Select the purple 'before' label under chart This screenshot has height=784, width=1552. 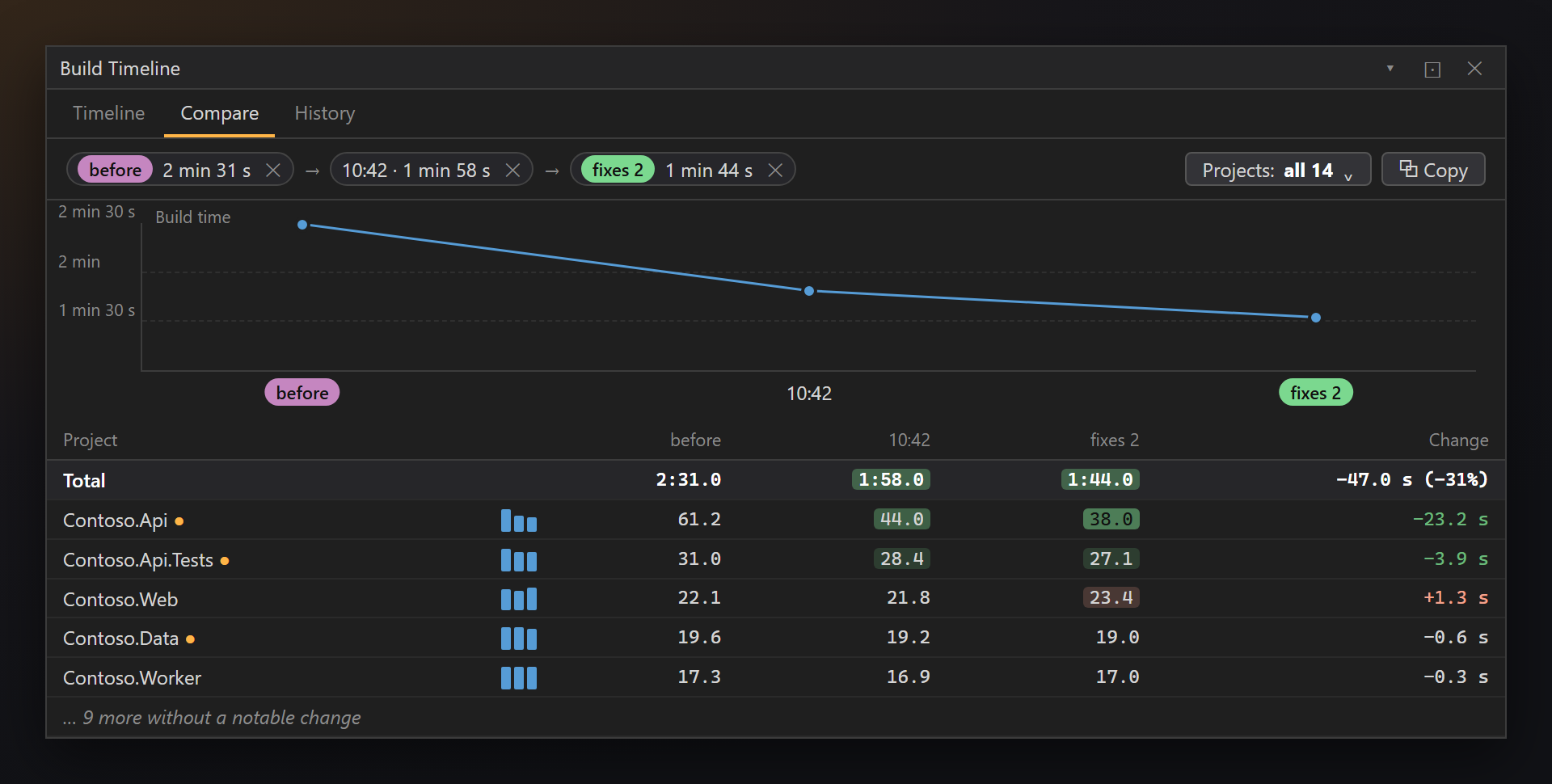point(302,393)
